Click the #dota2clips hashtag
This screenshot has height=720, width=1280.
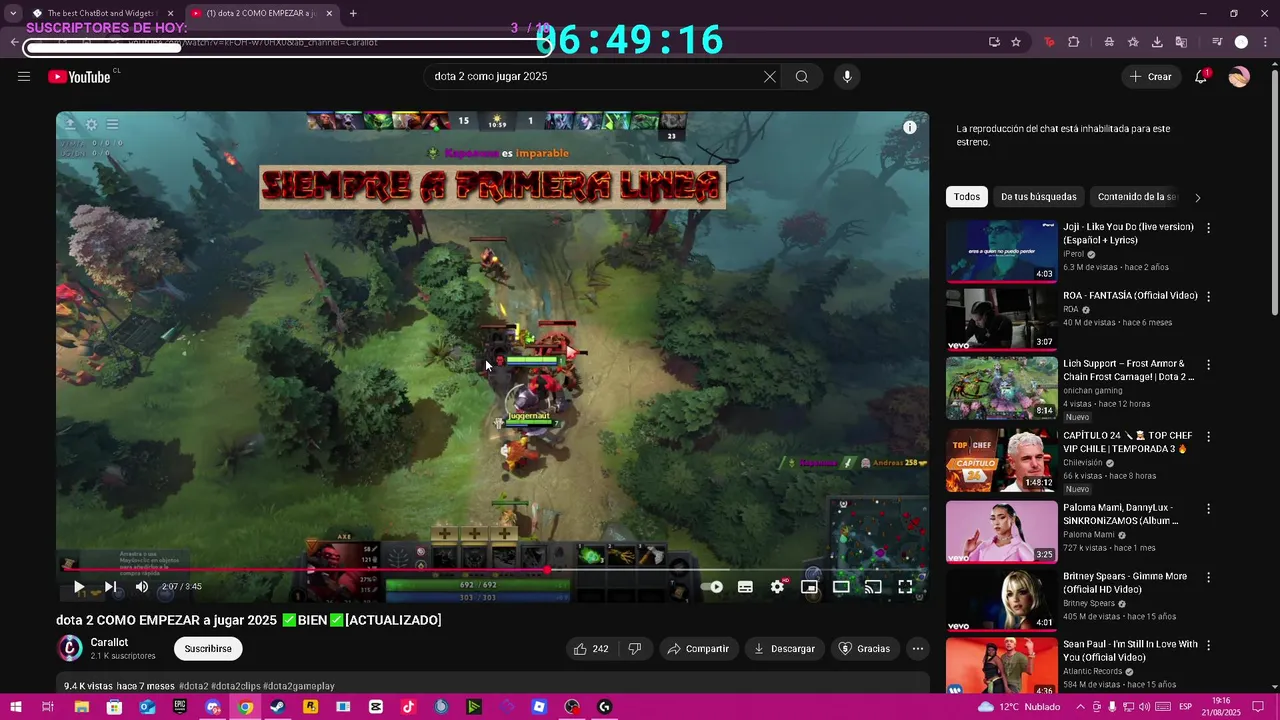pos(235,686)
